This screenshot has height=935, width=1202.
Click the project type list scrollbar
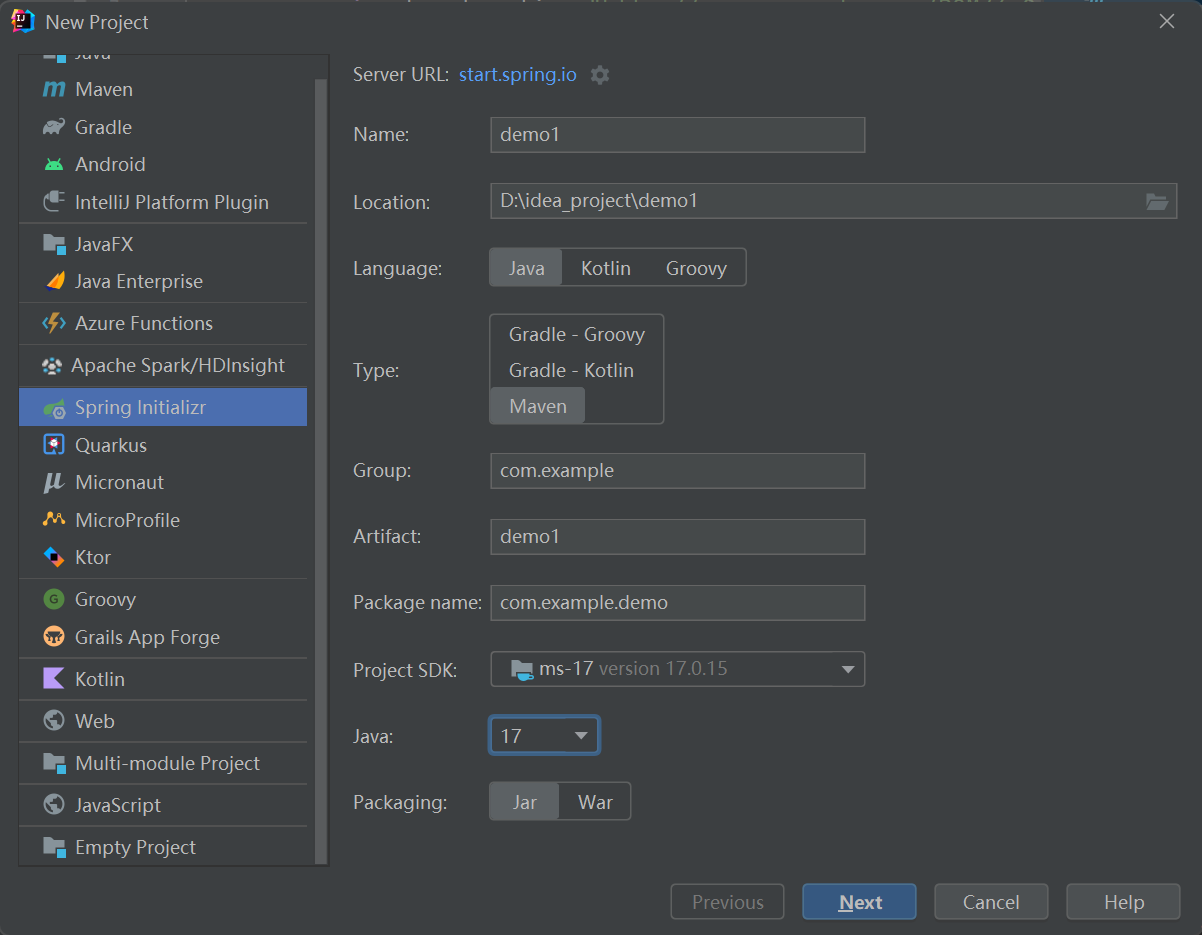[320, 470]
